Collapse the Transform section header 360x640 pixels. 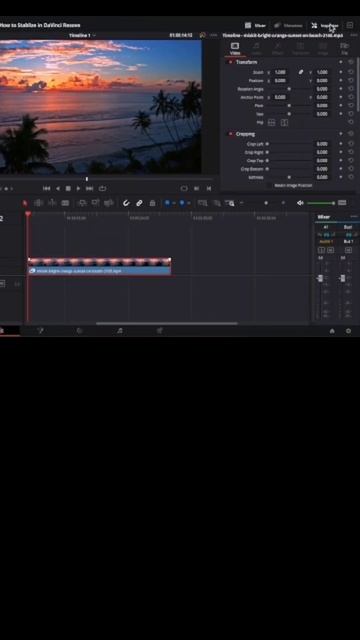click(x=246, y=62)
